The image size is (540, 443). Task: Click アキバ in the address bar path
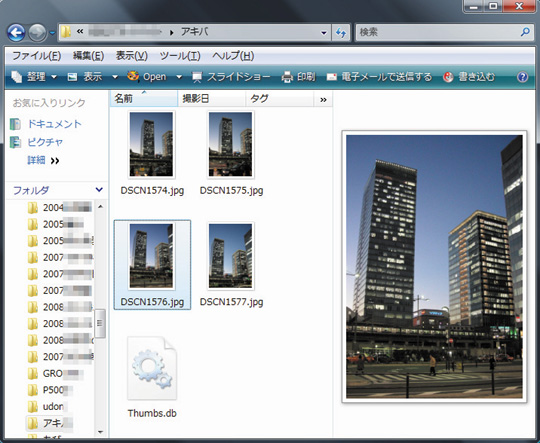click(195, 32)
